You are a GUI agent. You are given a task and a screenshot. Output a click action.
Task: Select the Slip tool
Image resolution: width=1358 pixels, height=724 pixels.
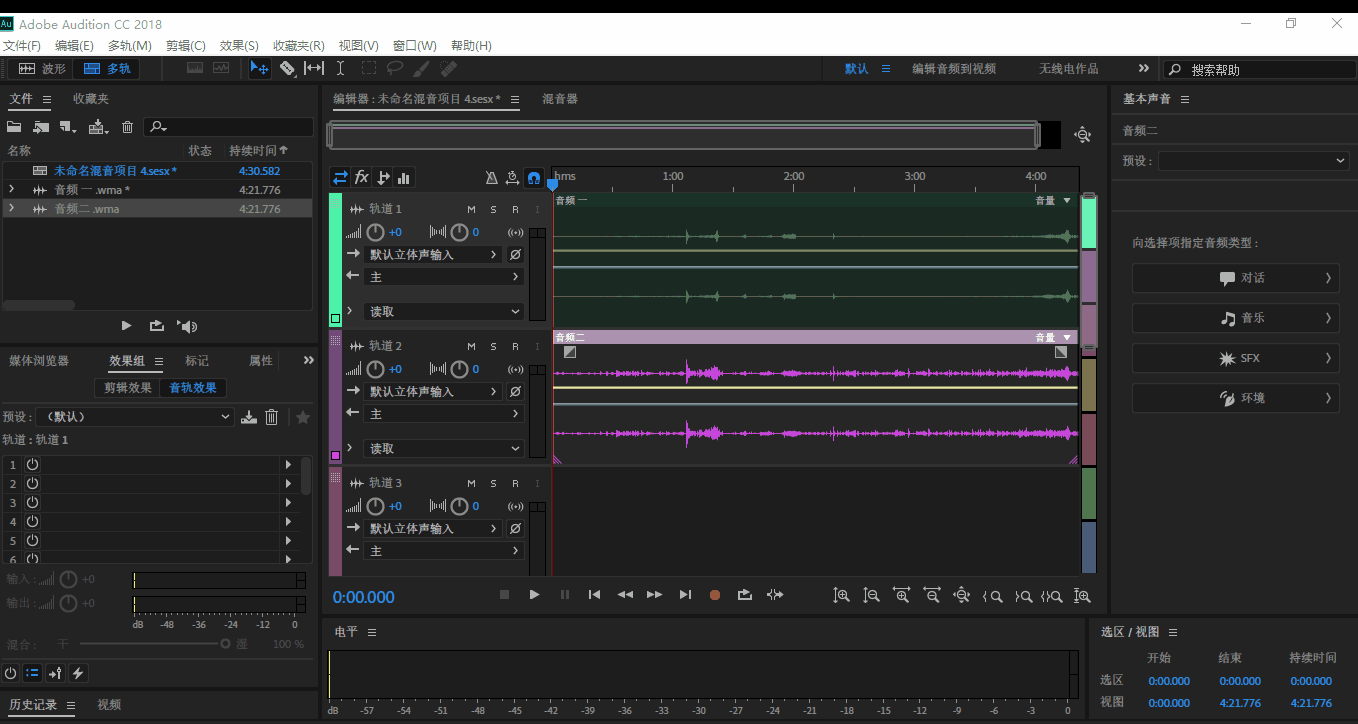point(314,69)
